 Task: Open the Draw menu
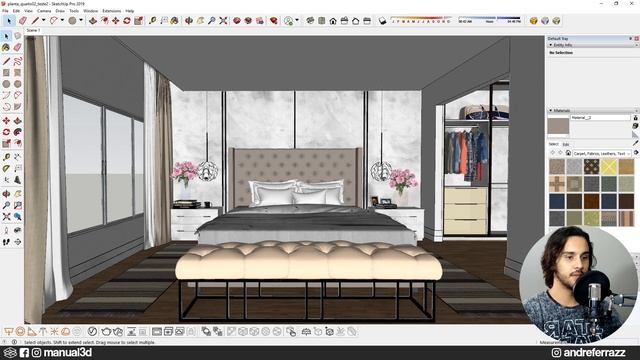tap(60, 11)
